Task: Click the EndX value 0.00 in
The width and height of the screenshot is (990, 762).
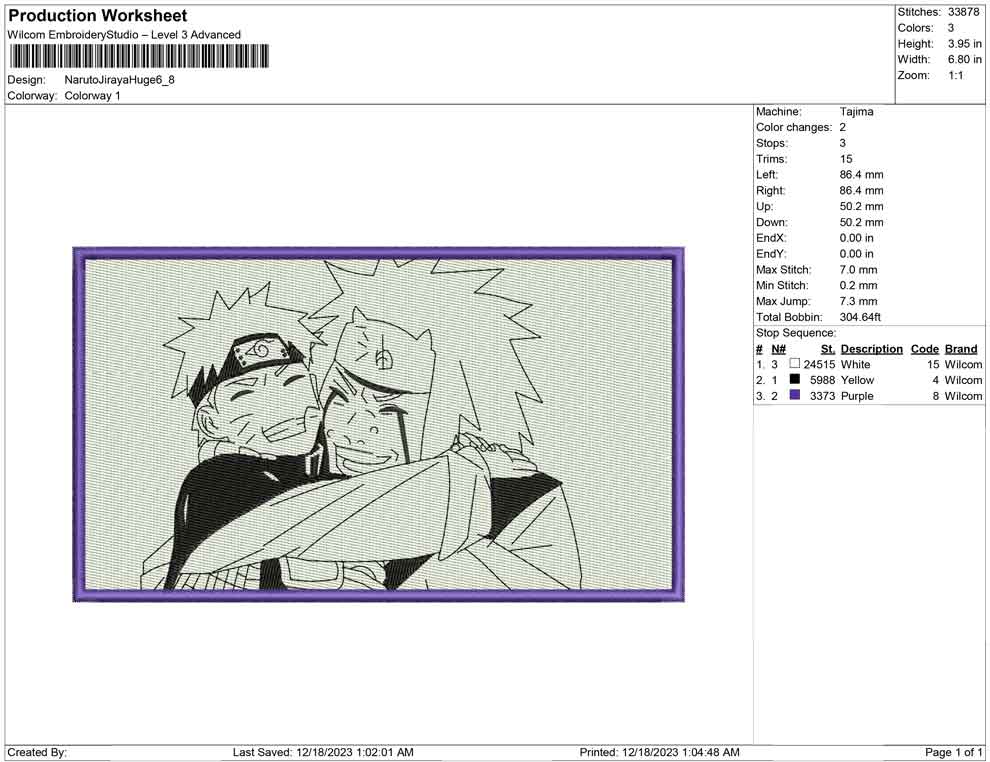Action: [x=856, y=238]
